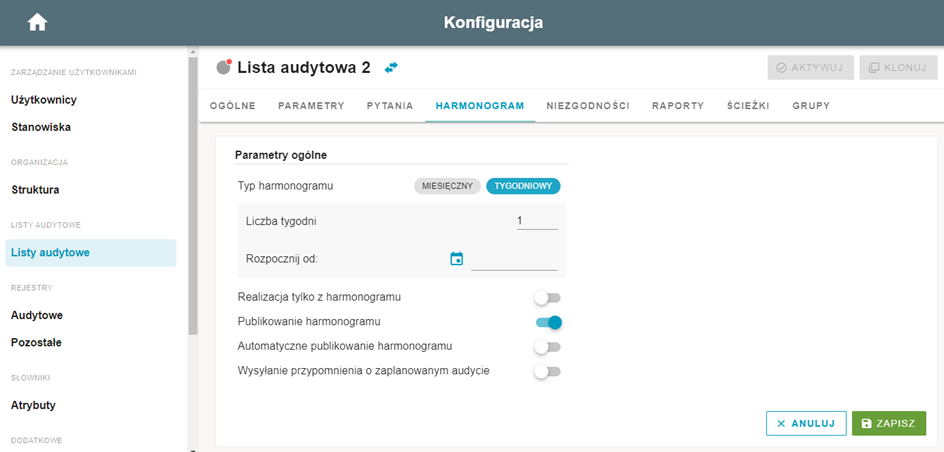944x452 pixels.
Task: Click the grey status circle icon
Action: pos(224,67)
